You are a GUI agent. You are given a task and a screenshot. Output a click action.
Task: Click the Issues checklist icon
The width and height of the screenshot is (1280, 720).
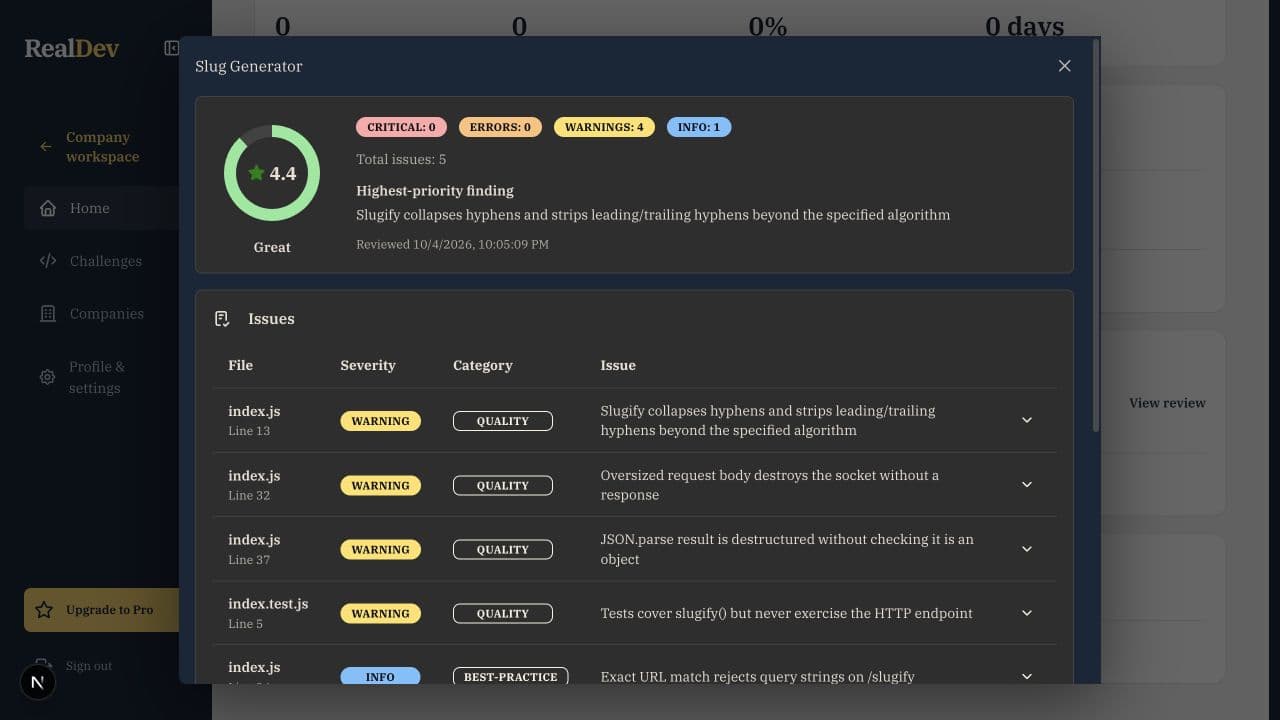pyautogui.click(x=222, y=319)
